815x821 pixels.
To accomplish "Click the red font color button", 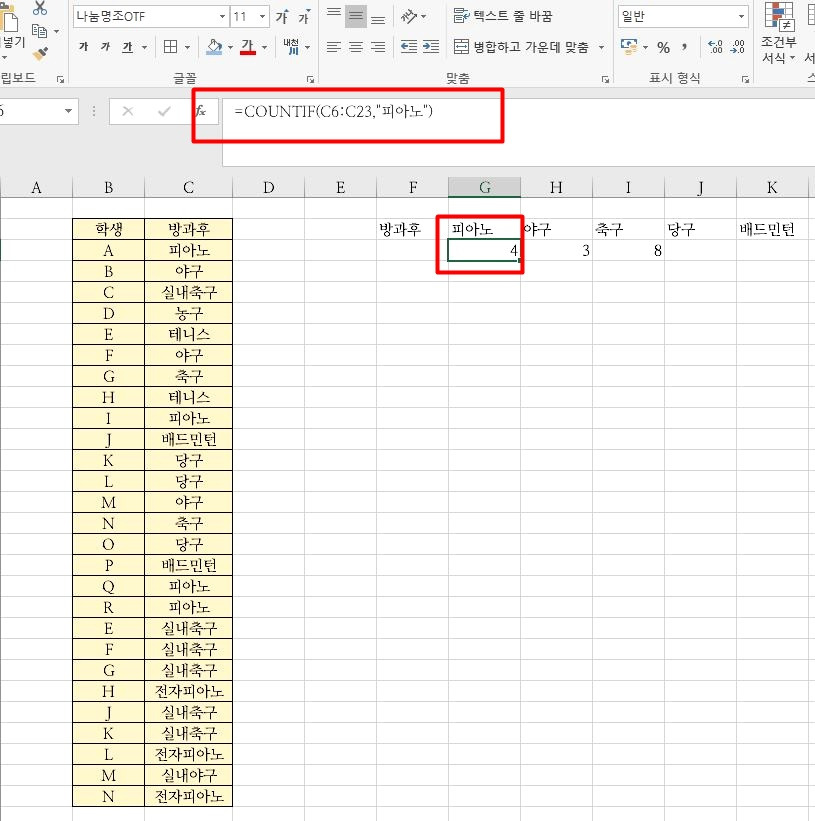I will (x=248, y=47).
